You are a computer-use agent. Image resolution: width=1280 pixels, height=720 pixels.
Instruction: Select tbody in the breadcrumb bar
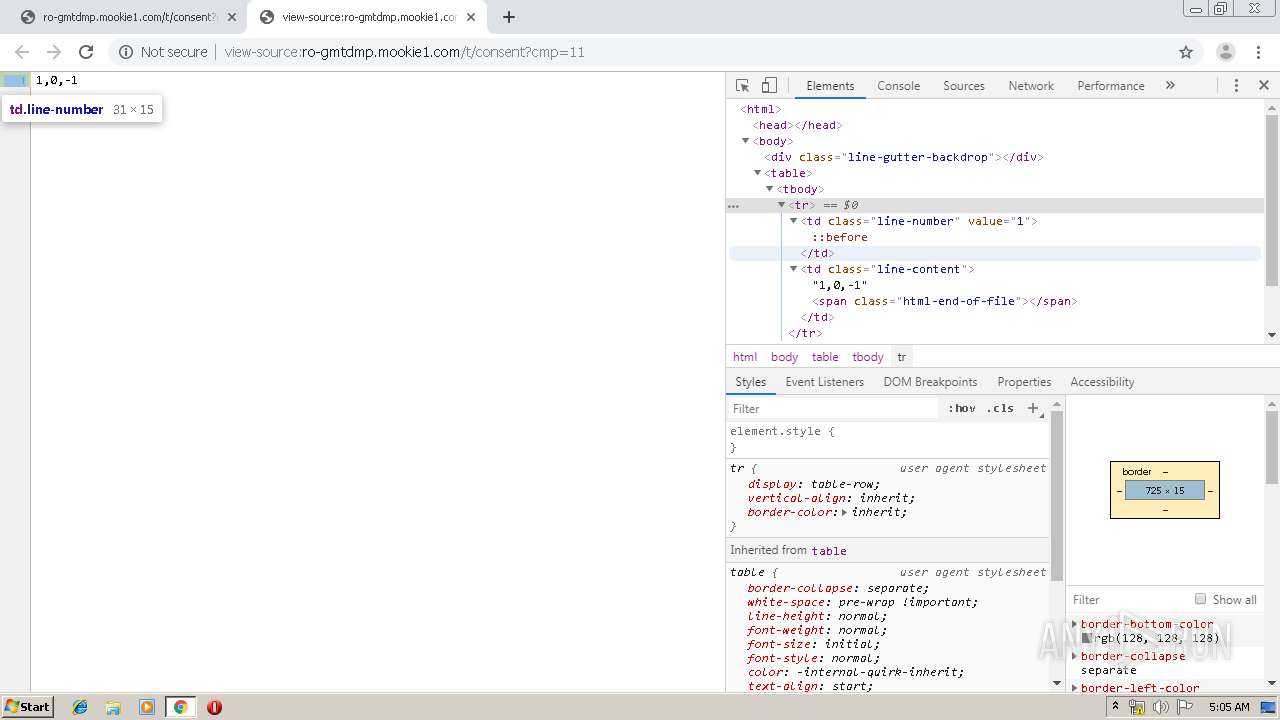[868, 357]
